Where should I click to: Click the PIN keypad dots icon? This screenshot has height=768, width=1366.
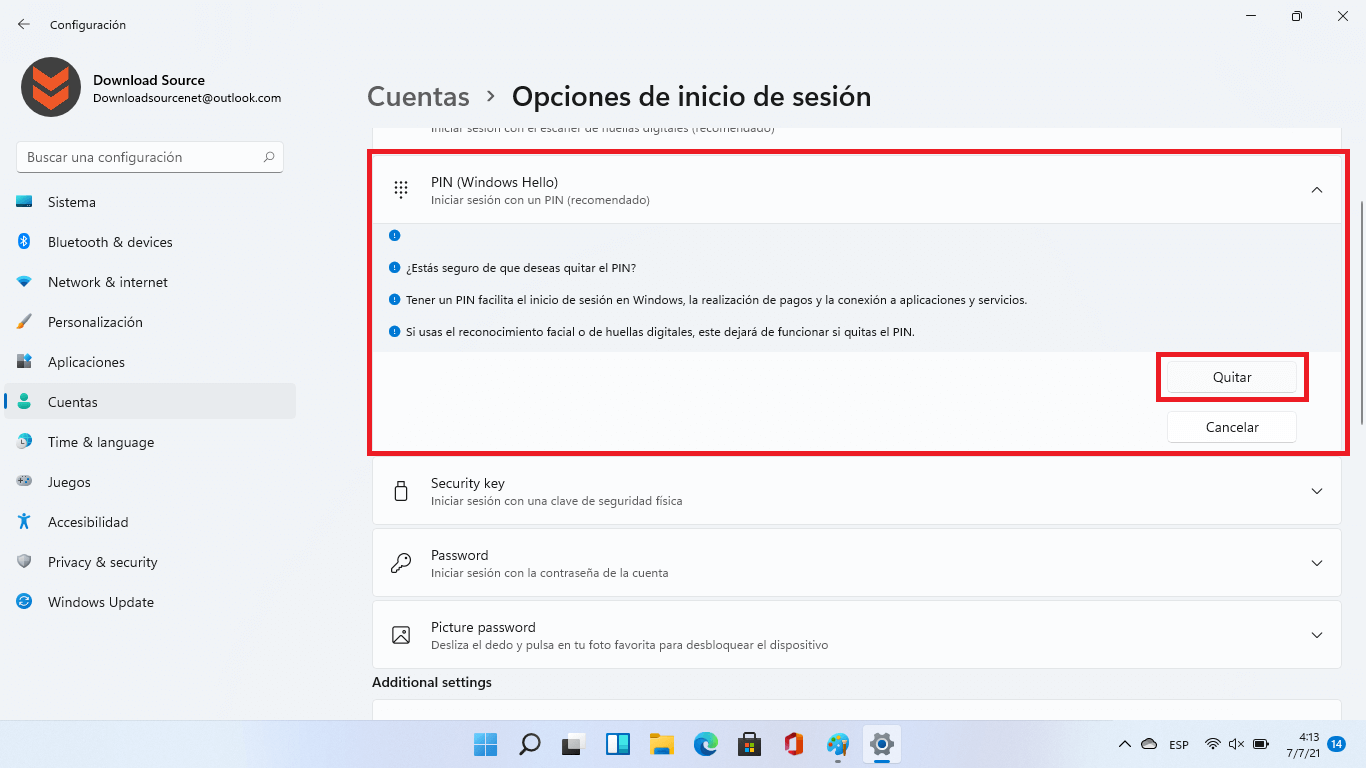click(401, 190)
